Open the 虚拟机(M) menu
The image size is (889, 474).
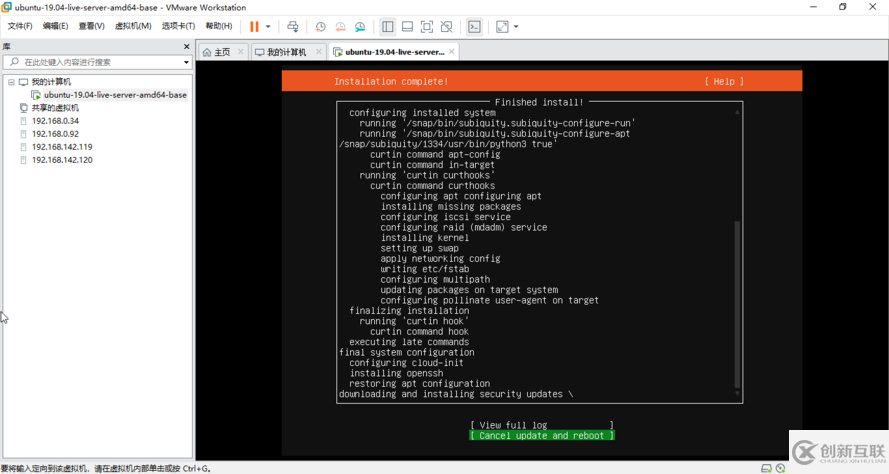[133, 26]
